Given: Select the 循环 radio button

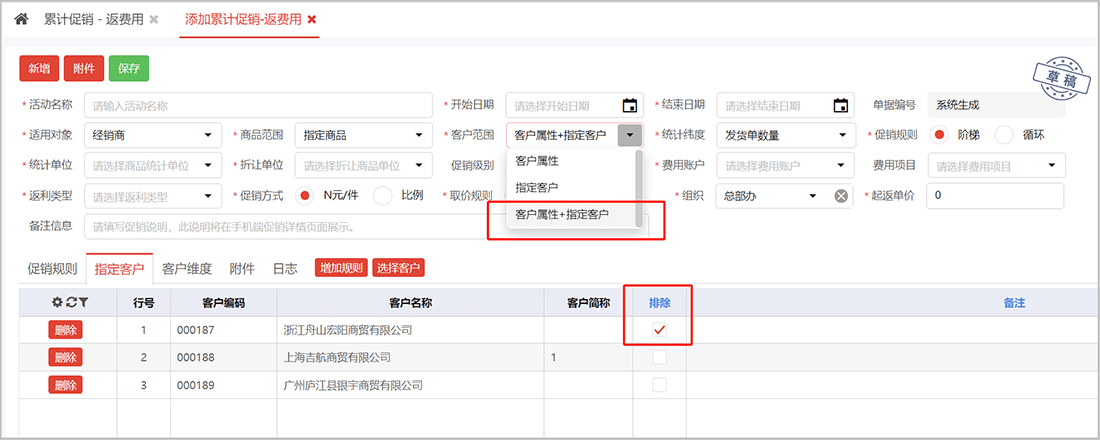Looking at the screenshot, I should pos(1005,136).
